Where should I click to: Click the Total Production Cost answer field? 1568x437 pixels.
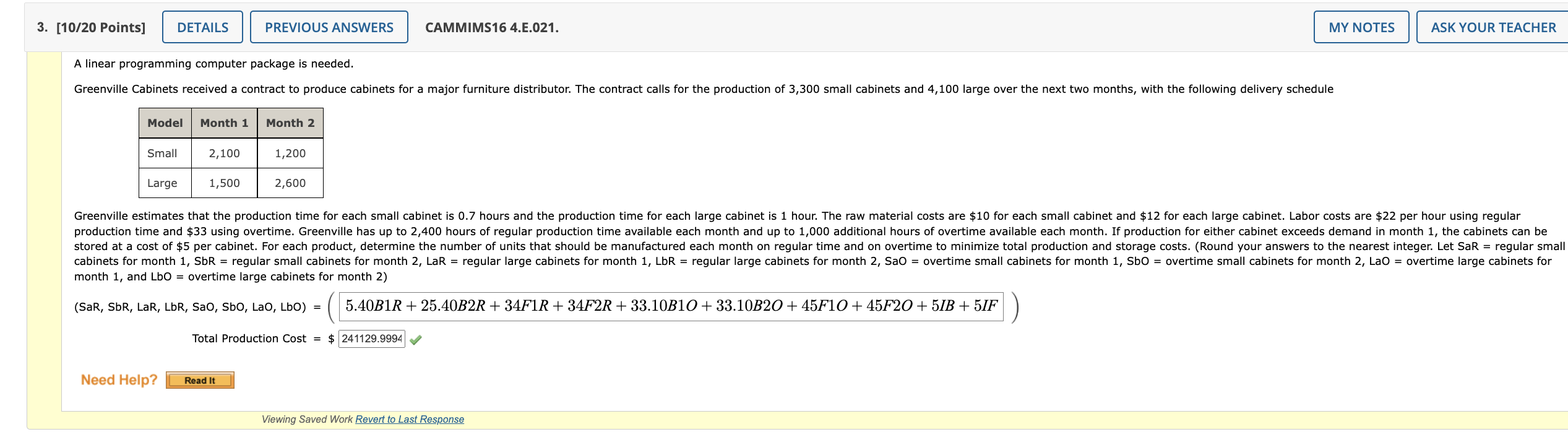pyautogui.click(x=371, y=339)
